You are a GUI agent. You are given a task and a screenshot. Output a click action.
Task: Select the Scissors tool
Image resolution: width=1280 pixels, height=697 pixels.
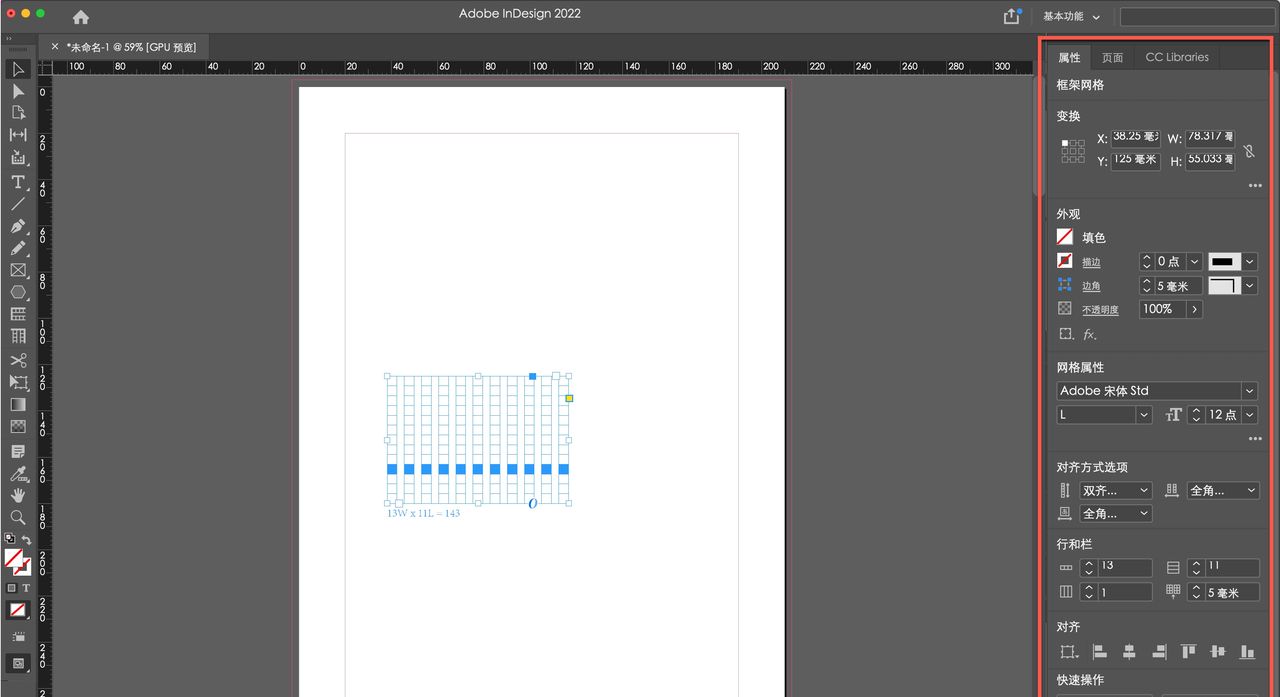18,360
